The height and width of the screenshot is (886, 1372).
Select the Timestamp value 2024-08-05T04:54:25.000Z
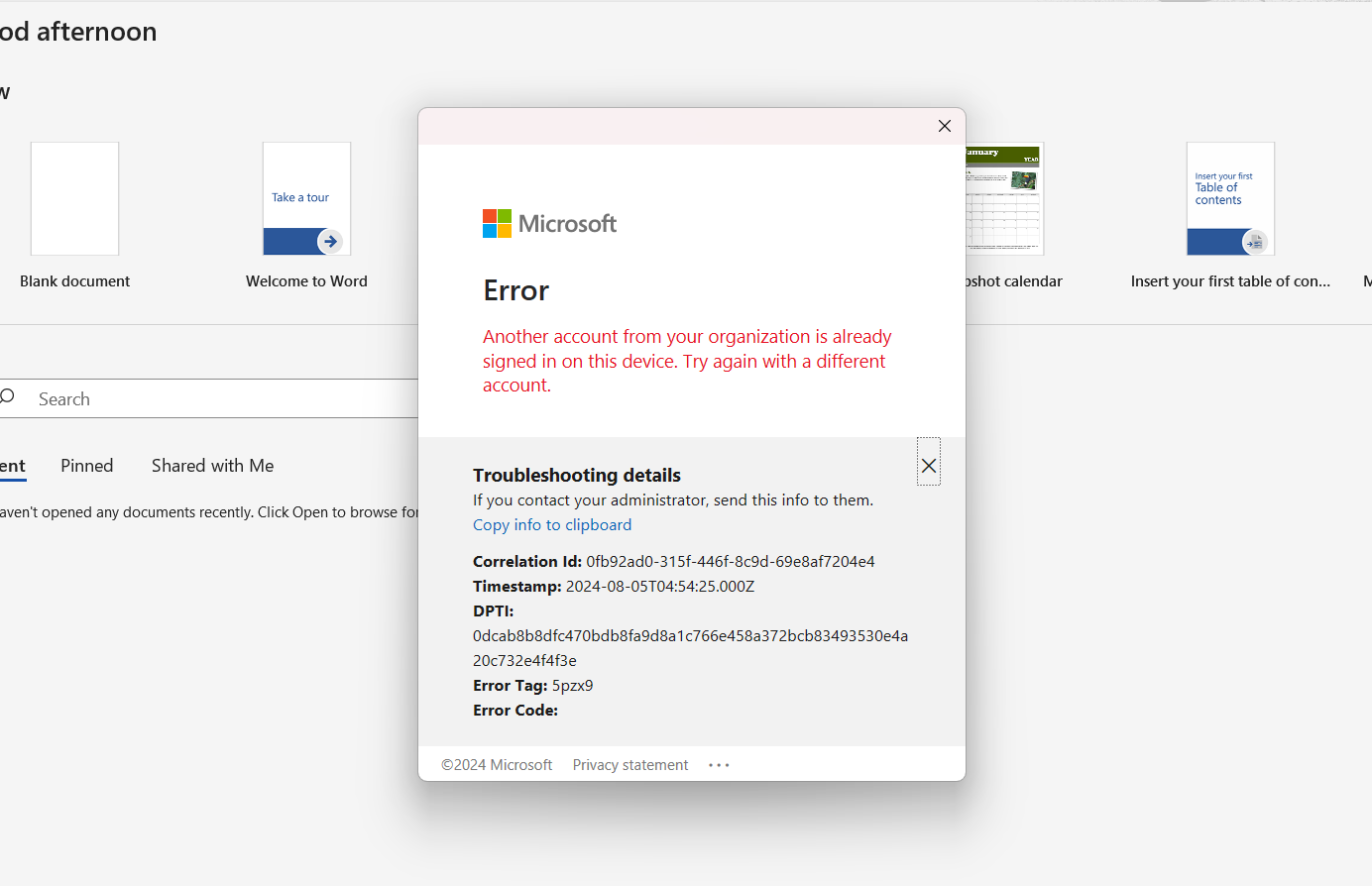[x=660, y=587]
